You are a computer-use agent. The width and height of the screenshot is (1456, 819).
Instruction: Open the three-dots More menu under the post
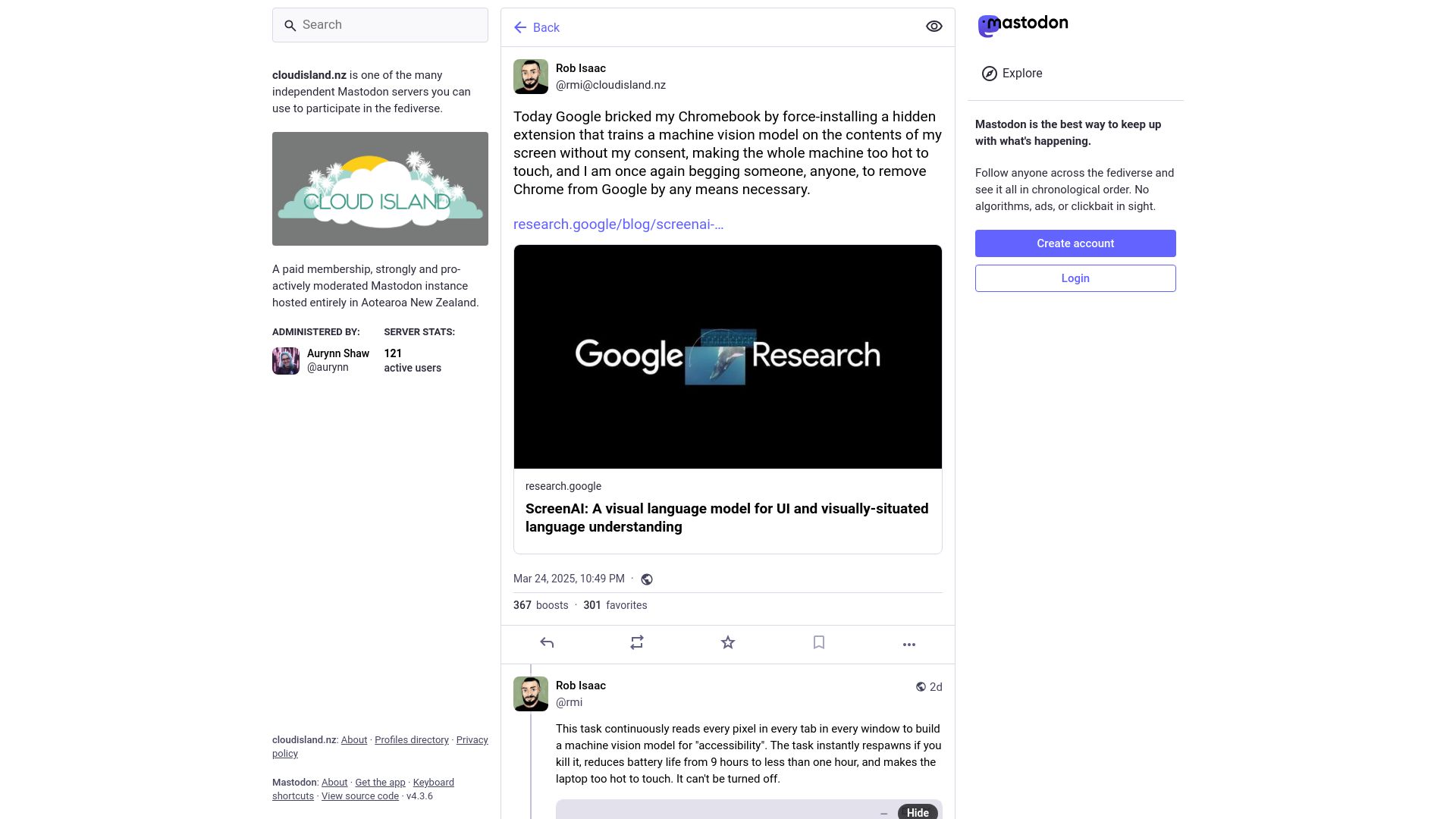click(x=909, y=645)
